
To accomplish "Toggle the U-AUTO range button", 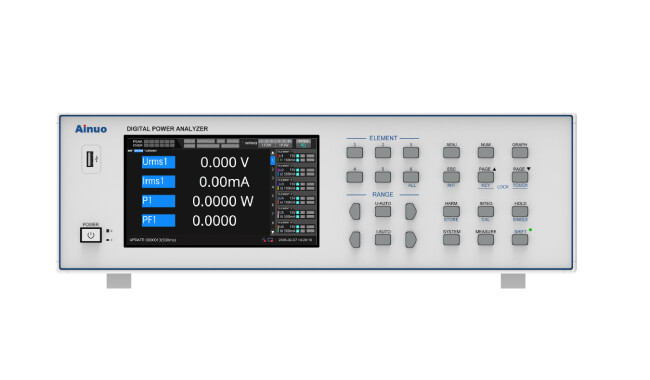I will (383, 211).
